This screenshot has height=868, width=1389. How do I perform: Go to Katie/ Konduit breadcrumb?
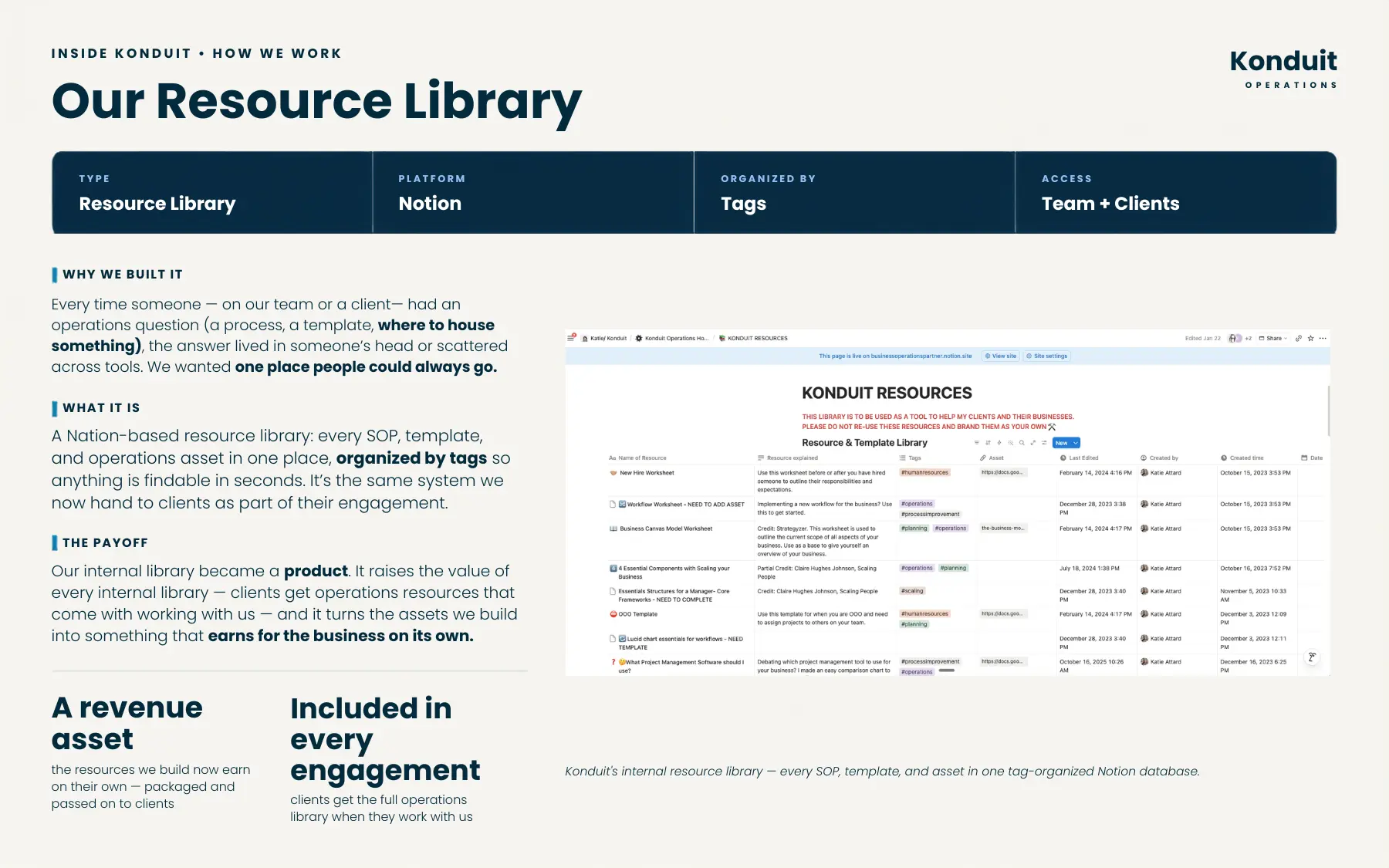coord(604,338)
